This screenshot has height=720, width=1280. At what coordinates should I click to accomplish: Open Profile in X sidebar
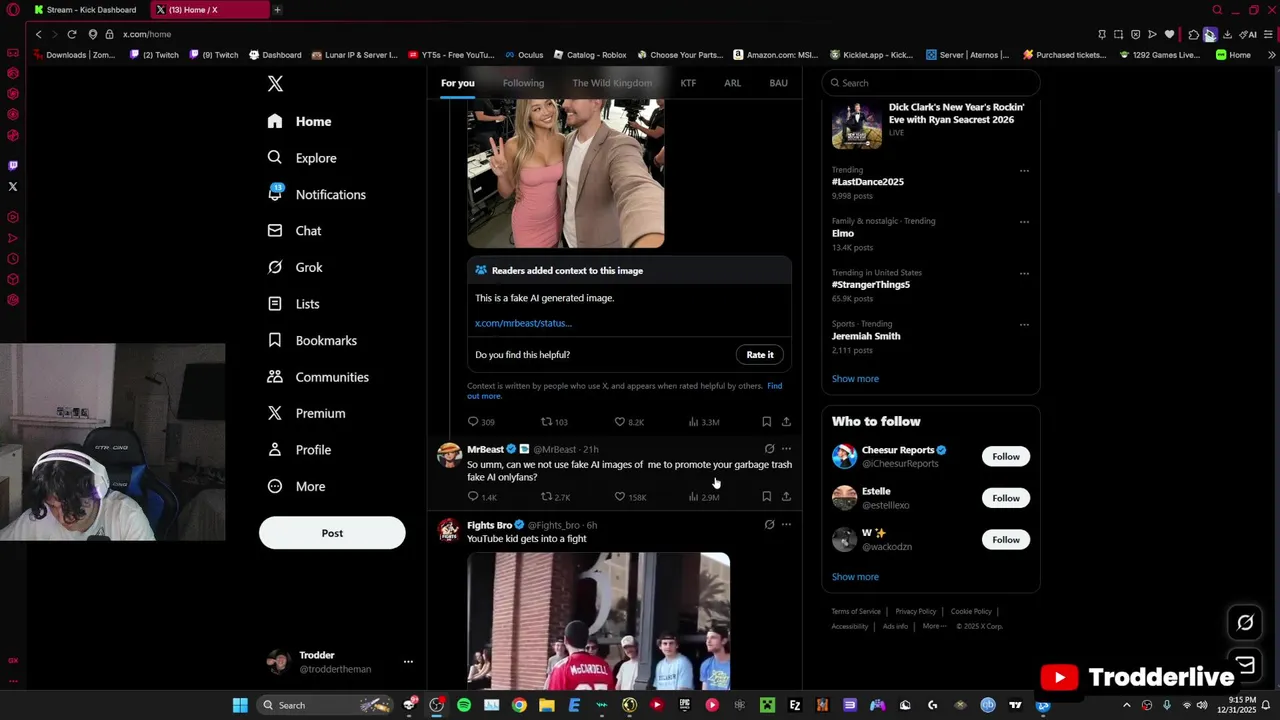[299, 450]
